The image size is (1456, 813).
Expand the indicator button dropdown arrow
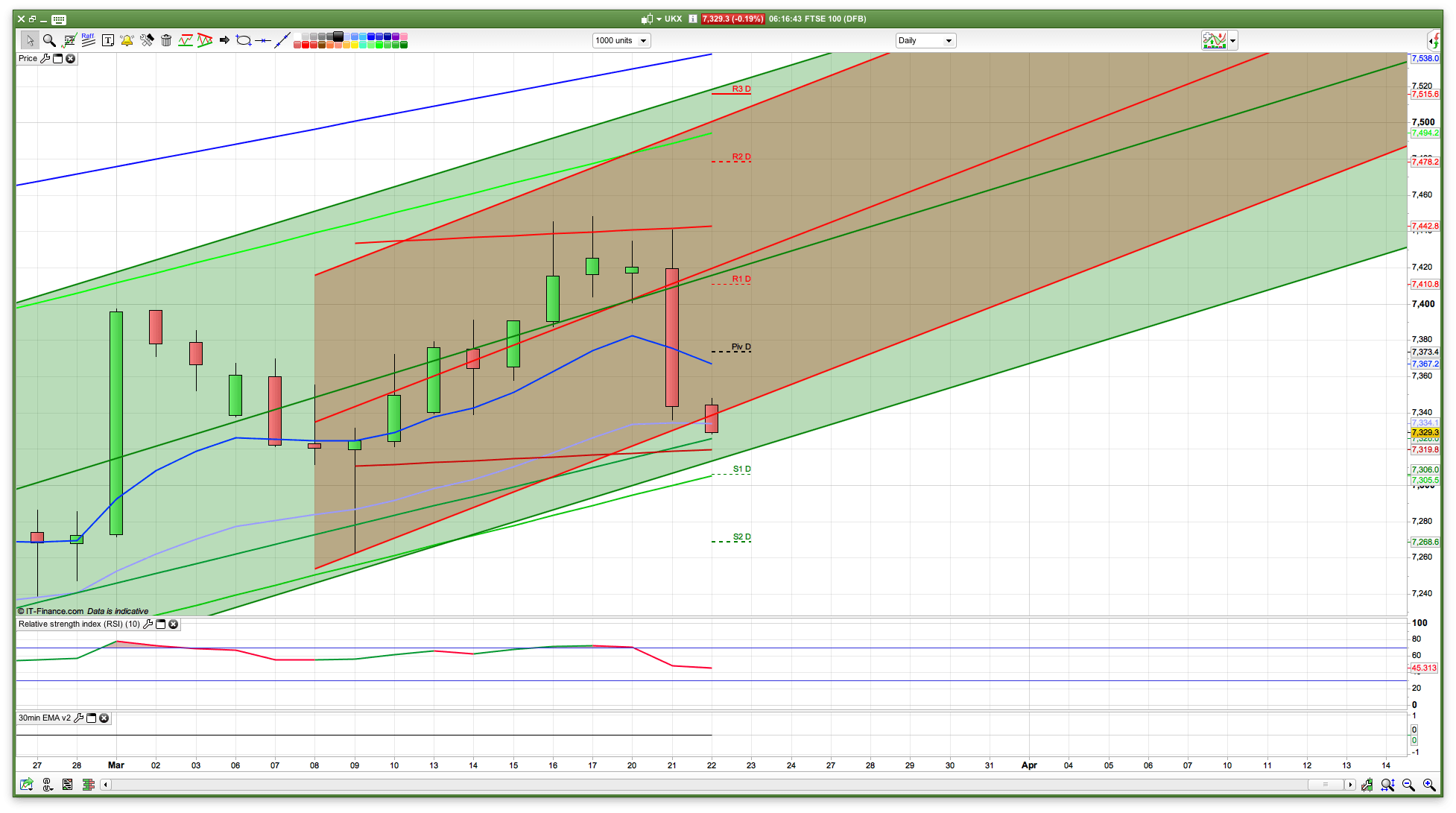pyautogui.click(x=1232, y=40)
